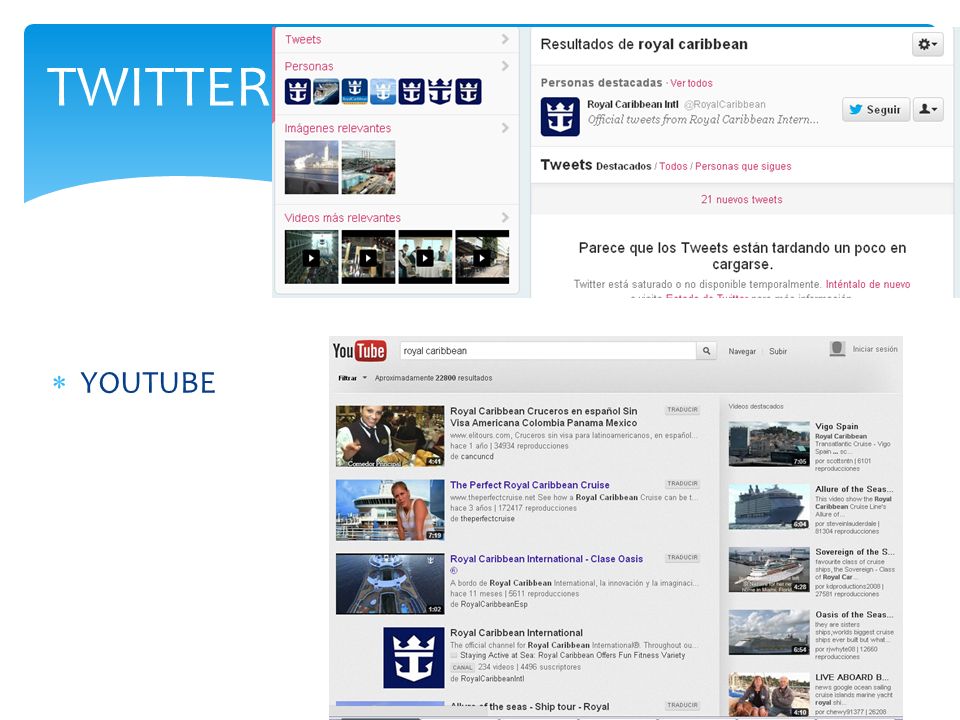The image size is (960, 720).
Task: Open the Allure of the Seas featured thumbnail
Action: click(x=769, y=506)
